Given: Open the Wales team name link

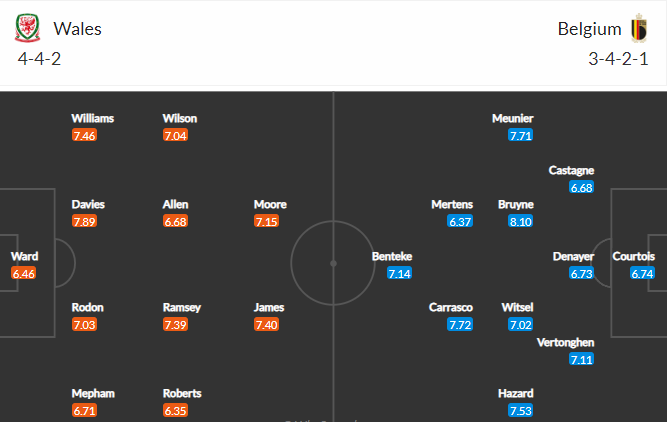Looking at the screenshot, I should tap(77, 29).
